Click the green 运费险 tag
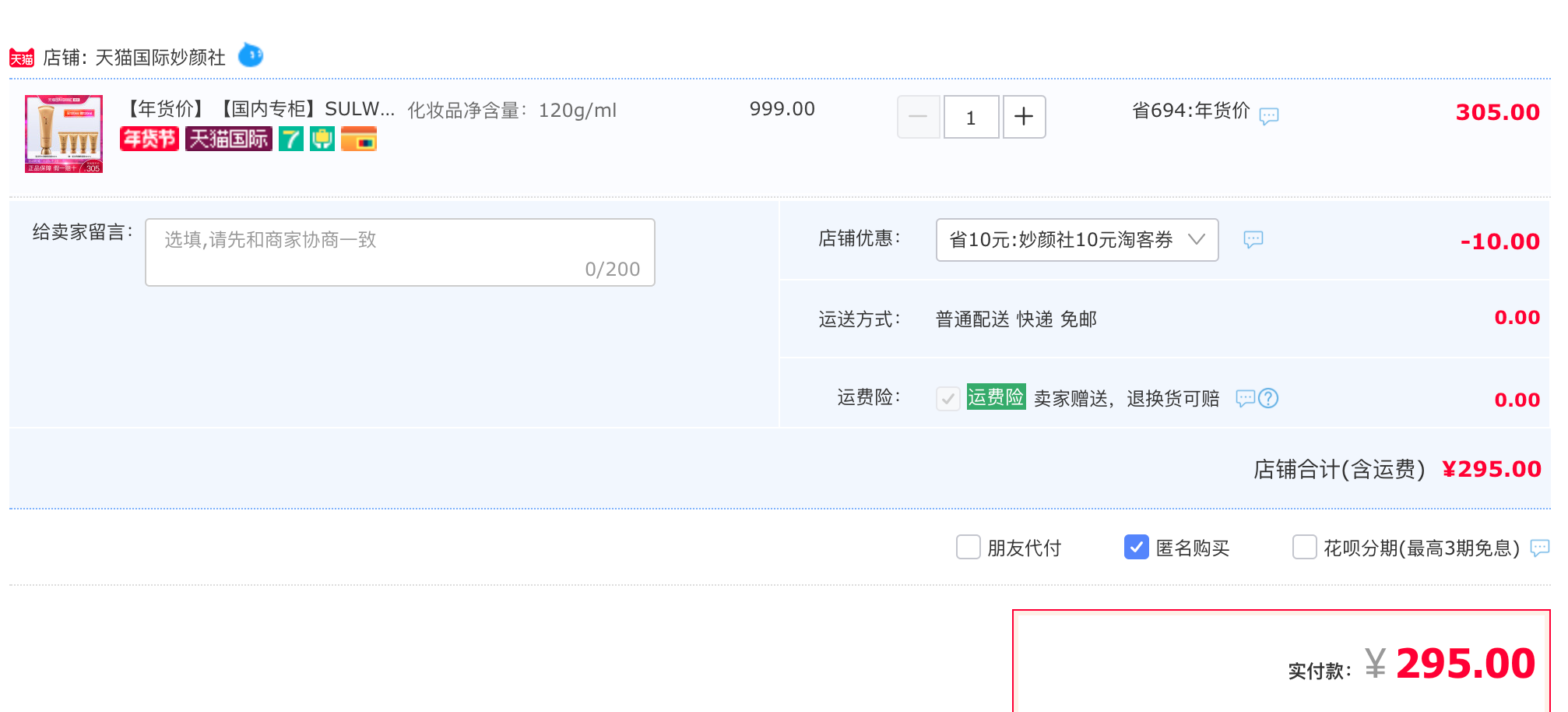This screenshot has width=1568, height=712. [997, 397]
